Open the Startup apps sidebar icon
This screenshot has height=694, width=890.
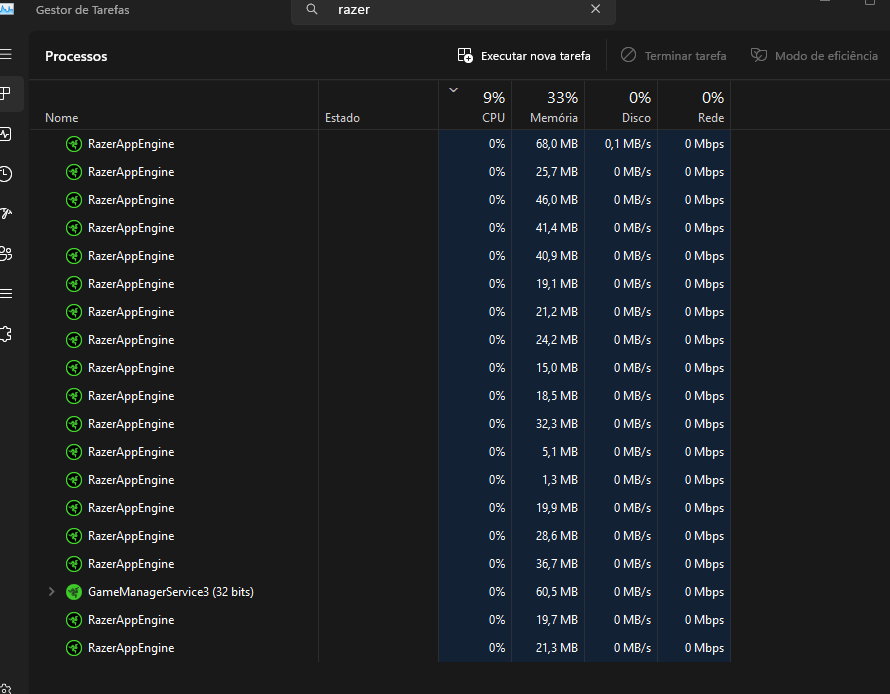point(6,213)
